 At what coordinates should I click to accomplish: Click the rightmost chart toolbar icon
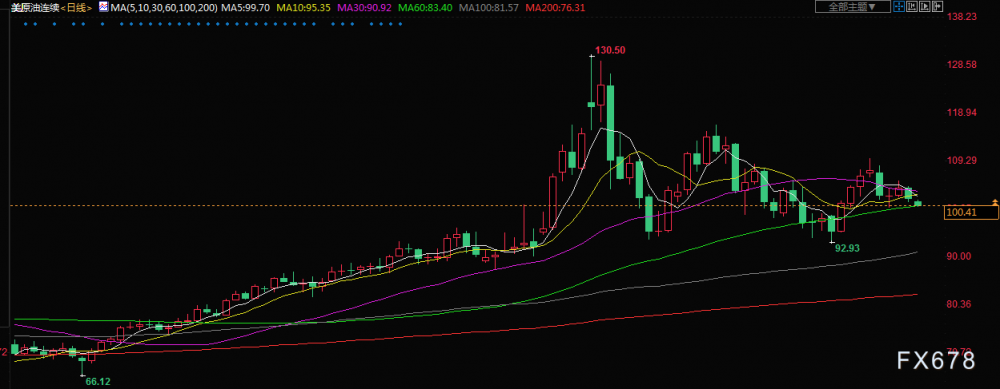938,7
